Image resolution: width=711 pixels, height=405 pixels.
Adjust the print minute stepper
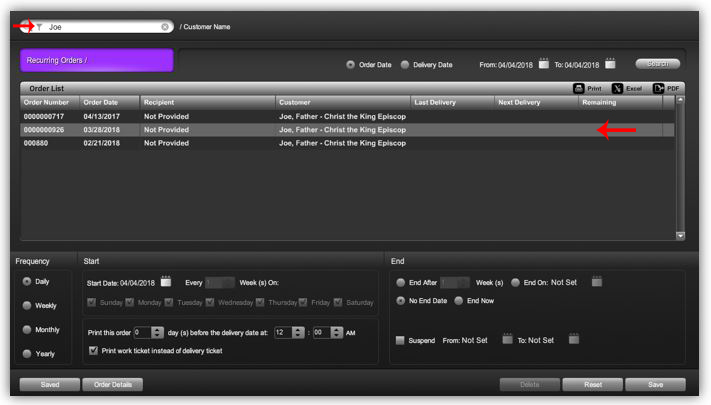click(x=336, y=332)
